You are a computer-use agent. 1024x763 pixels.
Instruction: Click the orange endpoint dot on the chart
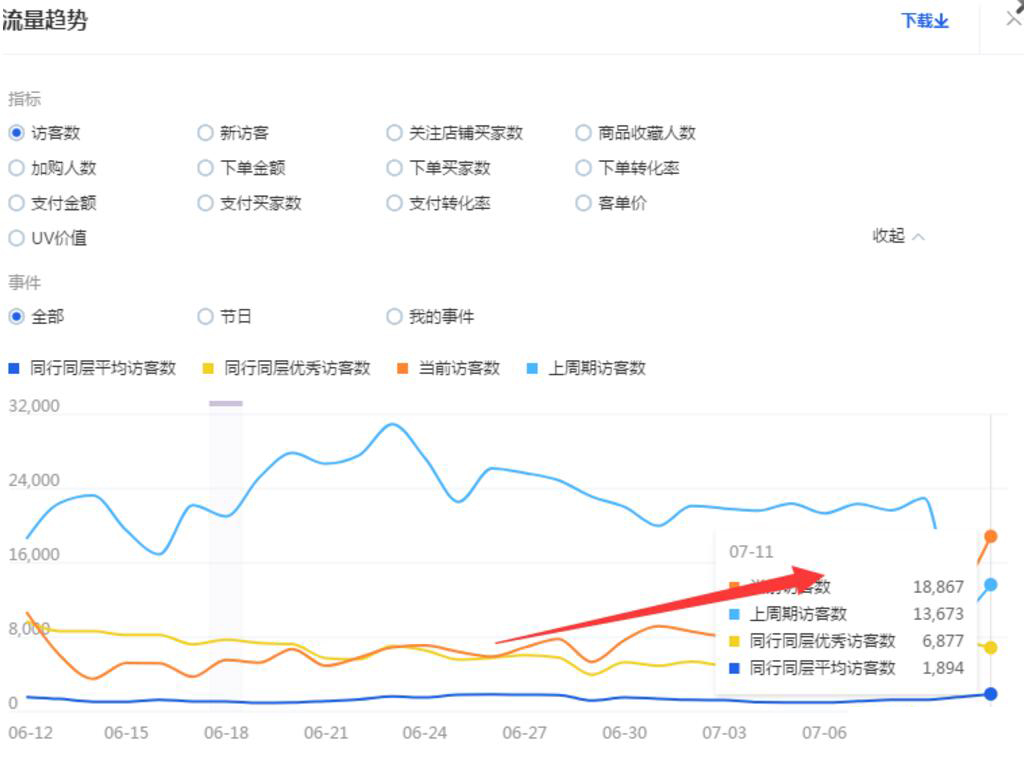tap(990, 536)
